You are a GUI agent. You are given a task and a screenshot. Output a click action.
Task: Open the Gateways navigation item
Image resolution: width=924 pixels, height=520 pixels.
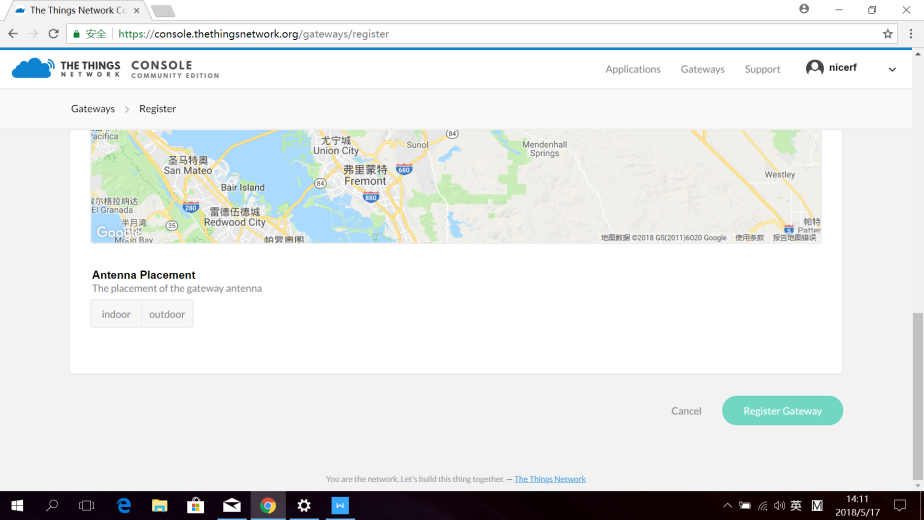pos(702,69)
